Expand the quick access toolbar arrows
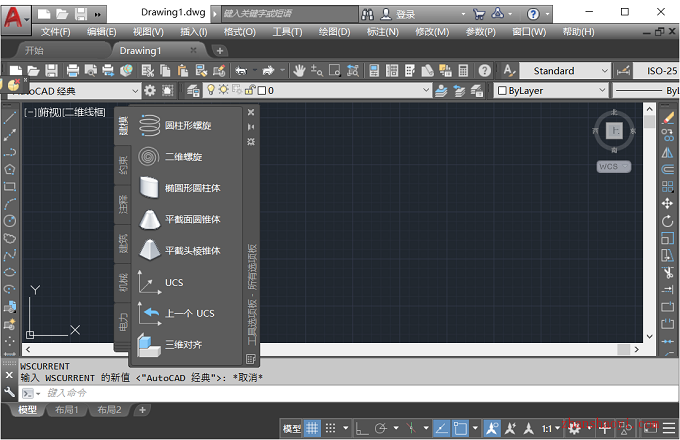 pyautogui.click(x=98, y=14)
